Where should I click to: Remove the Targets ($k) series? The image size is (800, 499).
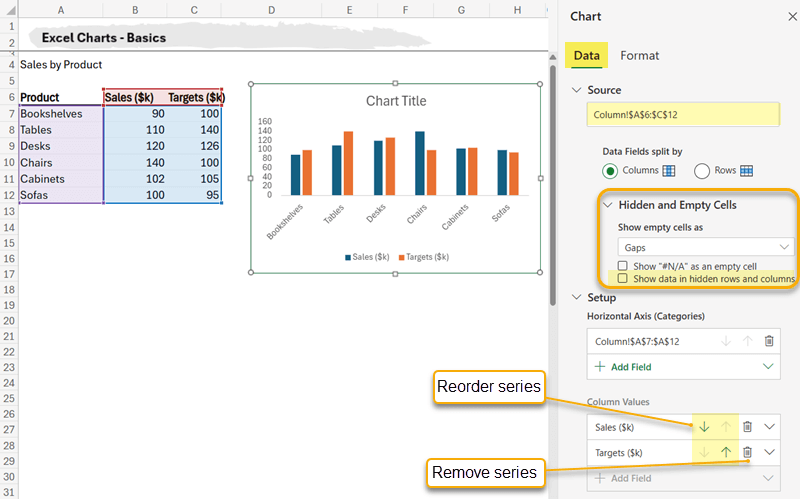[747, 452]
